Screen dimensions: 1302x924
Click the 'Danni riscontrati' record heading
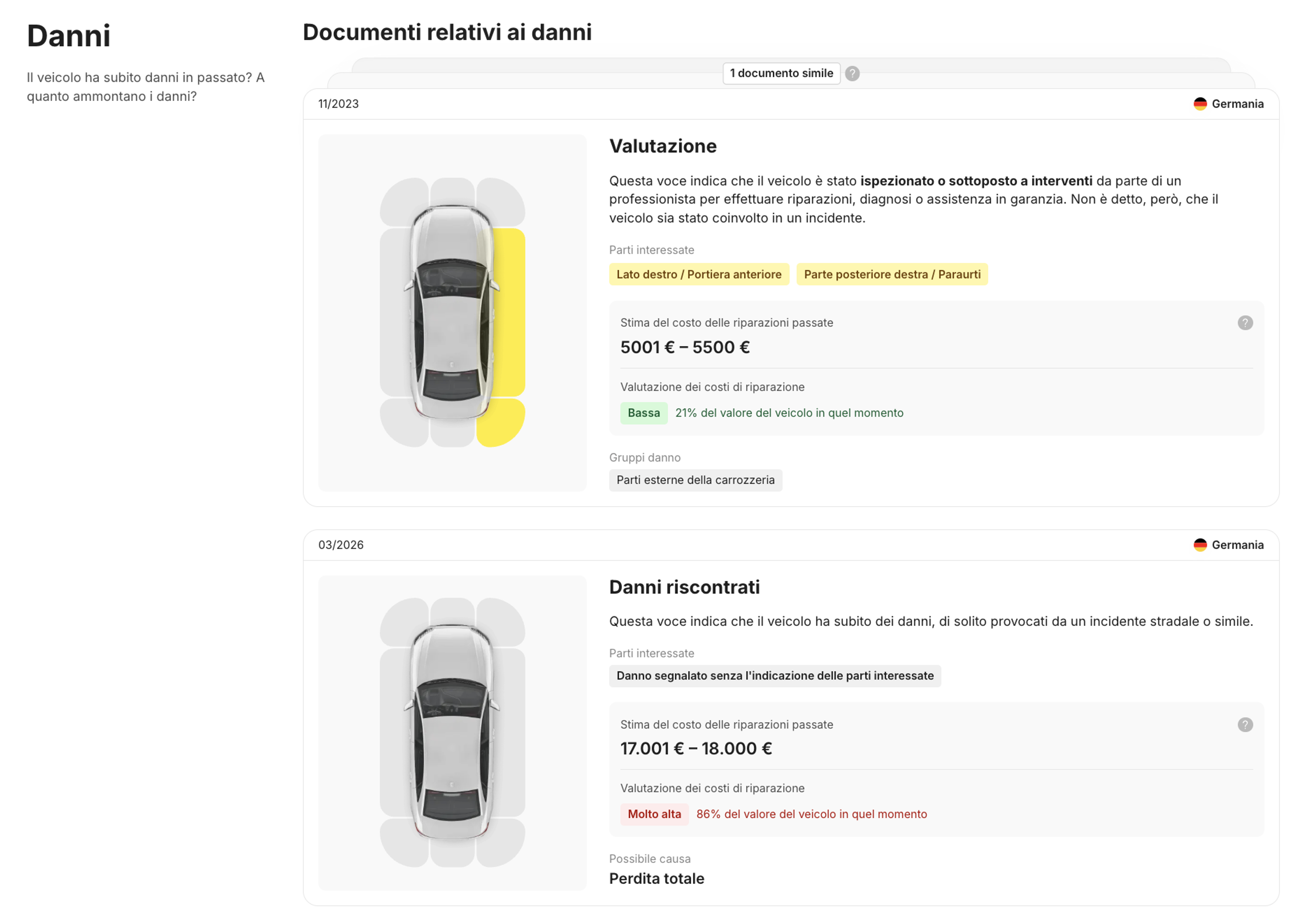685,587
